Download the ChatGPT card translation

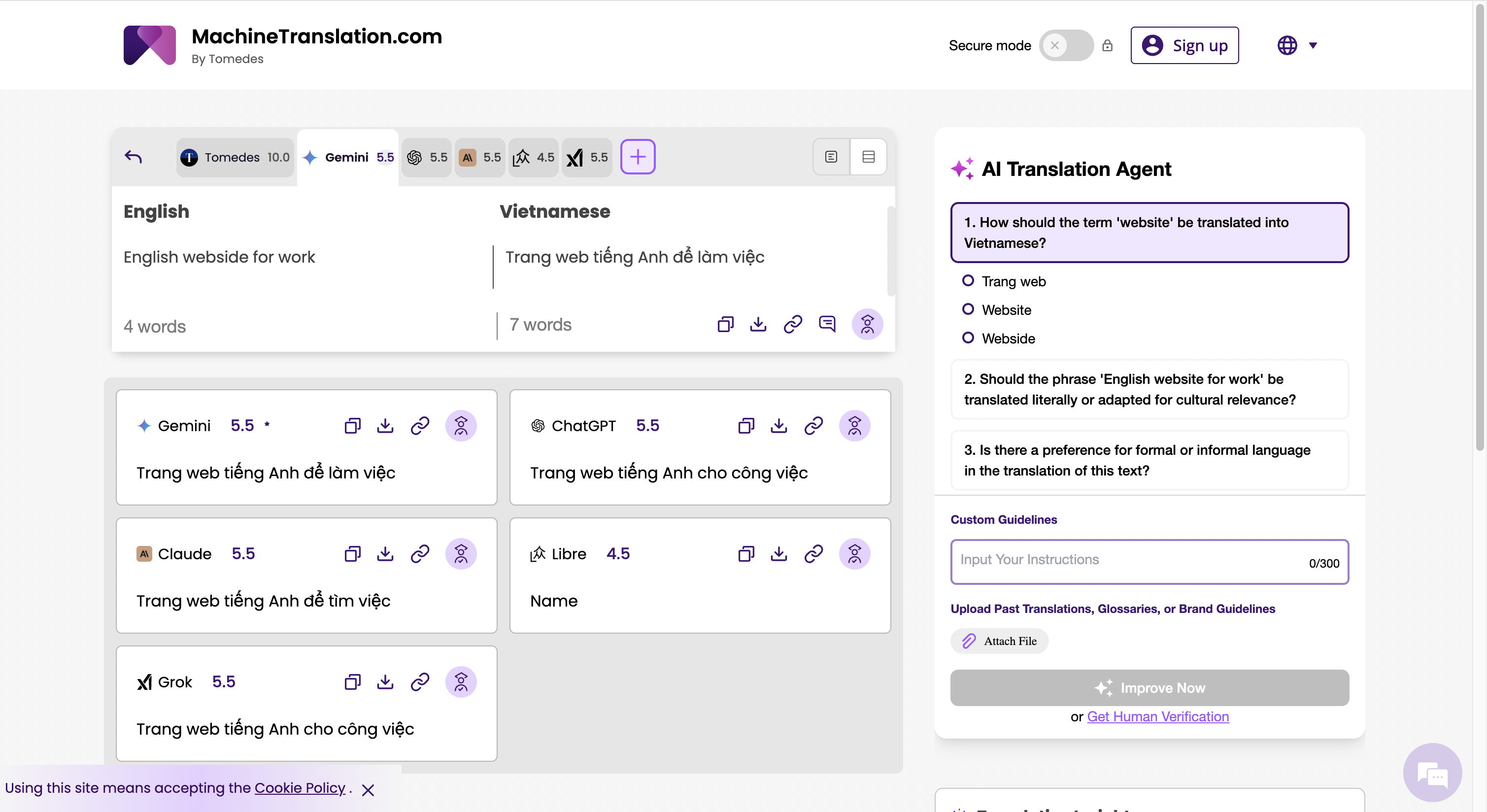[x=778, y=426]
